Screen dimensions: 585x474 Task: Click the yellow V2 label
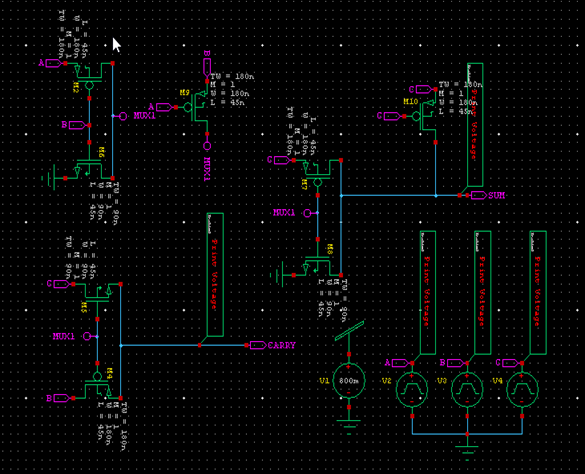(x=387, y=381)
